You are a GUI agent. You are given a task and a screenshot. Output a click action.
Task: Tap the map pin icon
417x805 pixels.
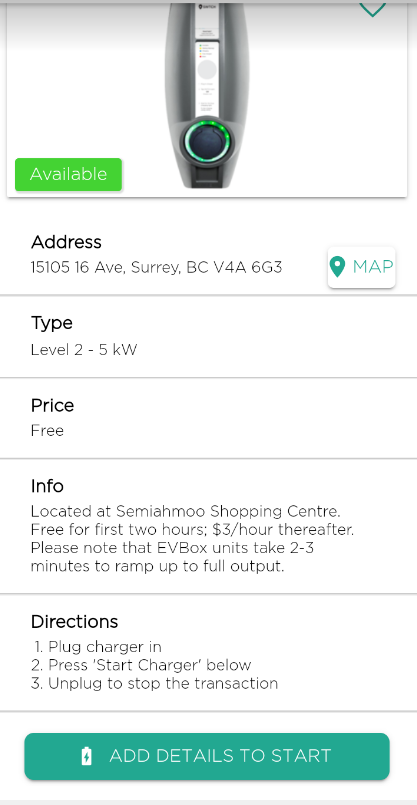[x=337, y=267]
